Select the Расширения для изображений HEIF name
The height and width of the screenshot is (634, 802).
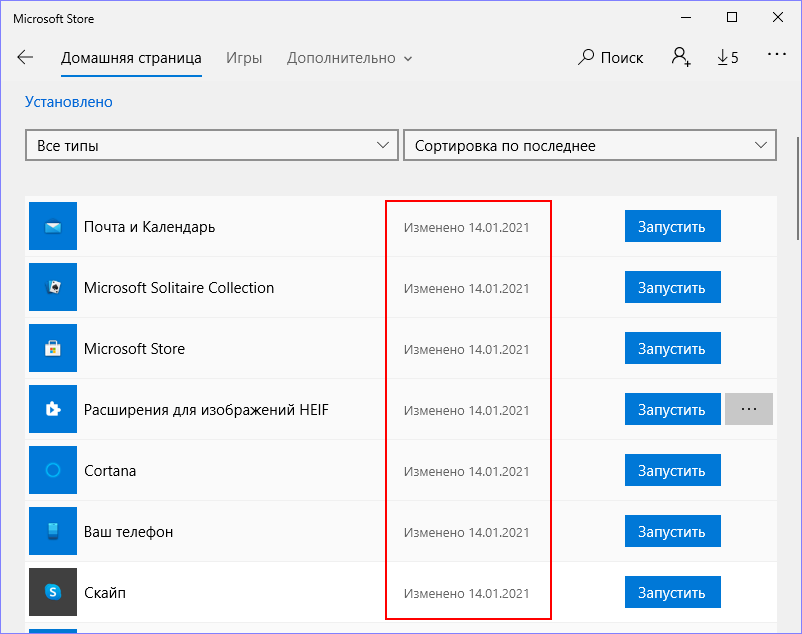tap(206, 410)
